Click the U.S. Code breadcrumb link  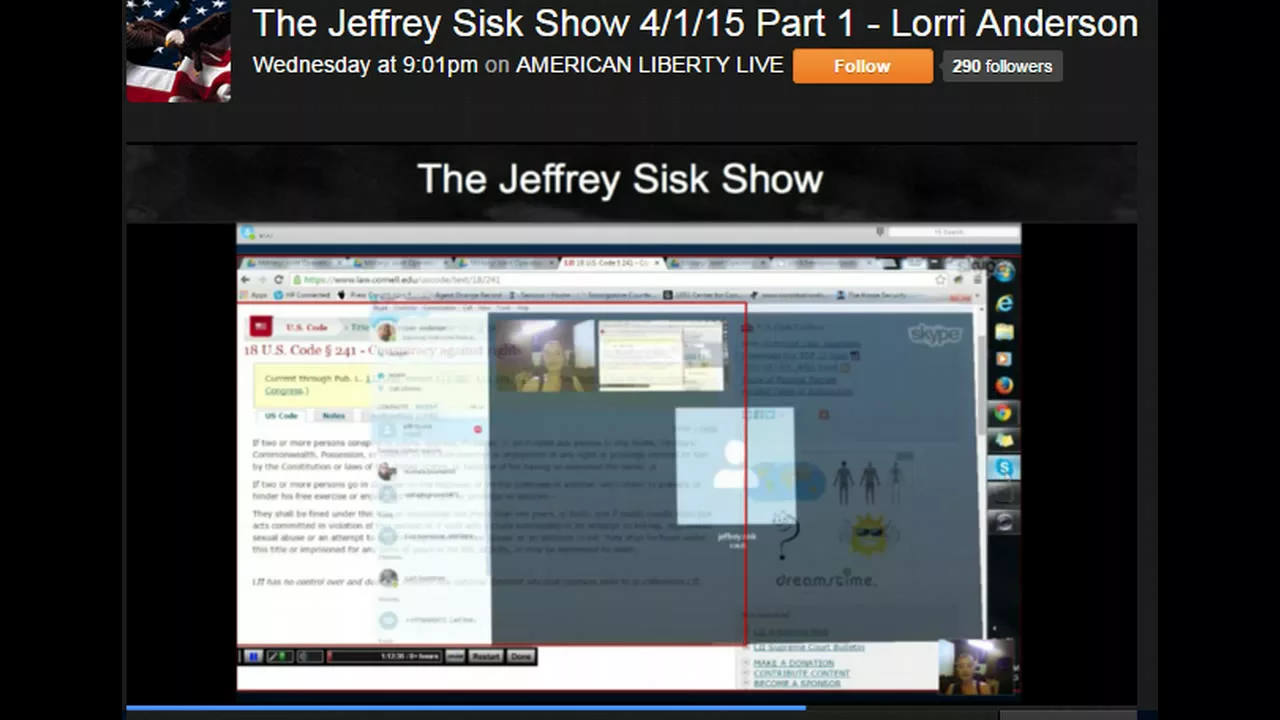[306, 327]
